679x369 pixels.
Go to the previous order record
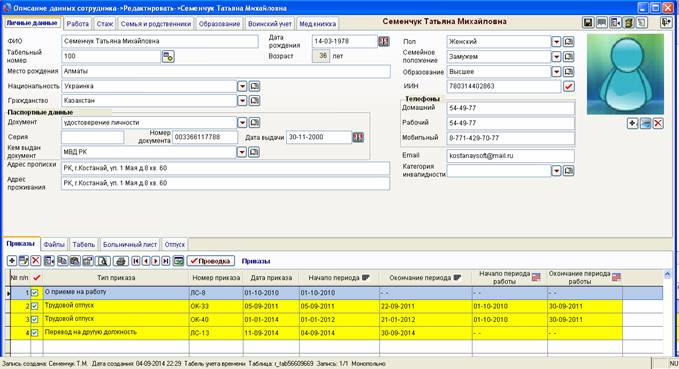(146, 261)
